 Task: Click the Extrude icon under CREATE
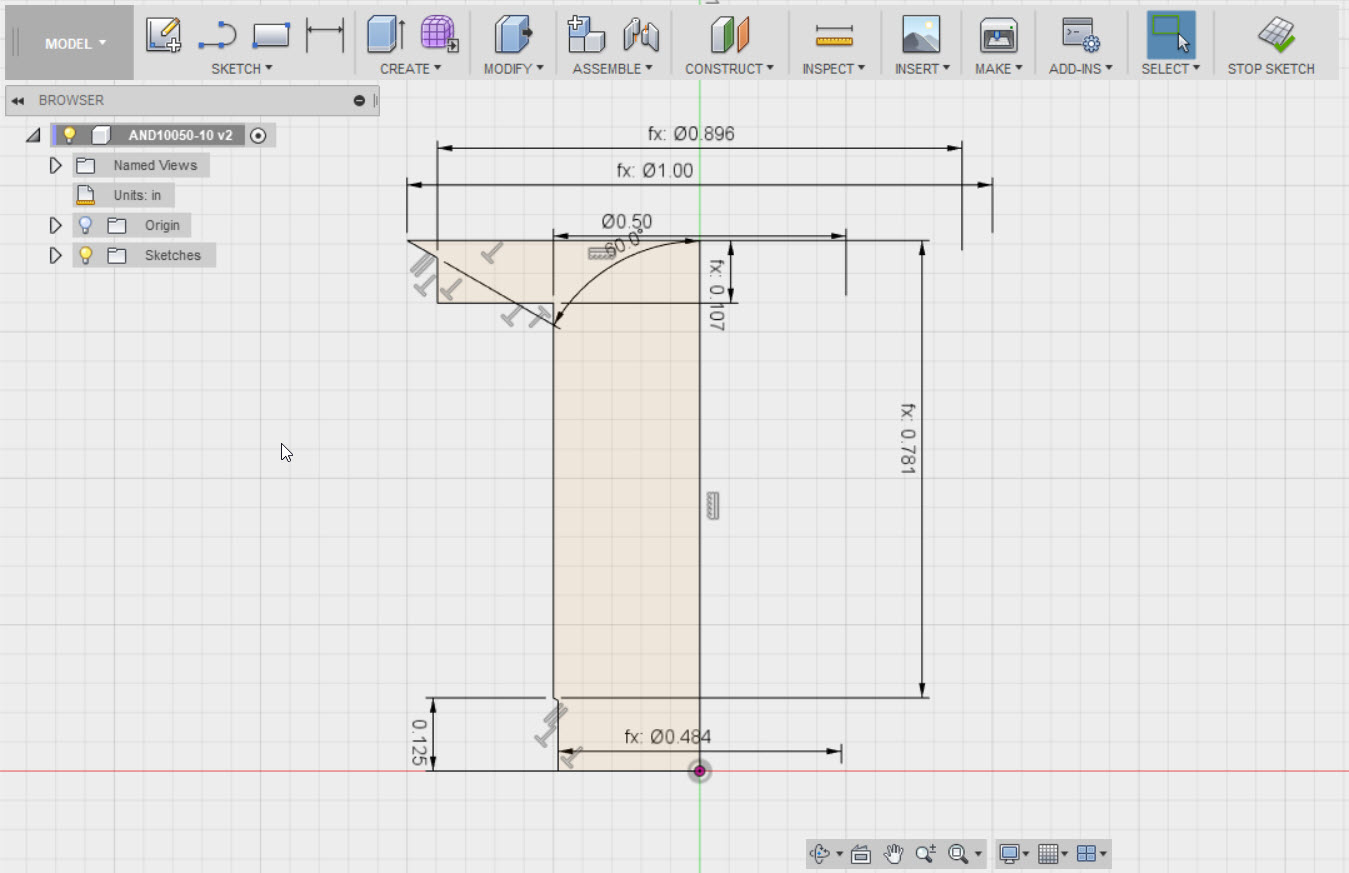tap(381, 33)
